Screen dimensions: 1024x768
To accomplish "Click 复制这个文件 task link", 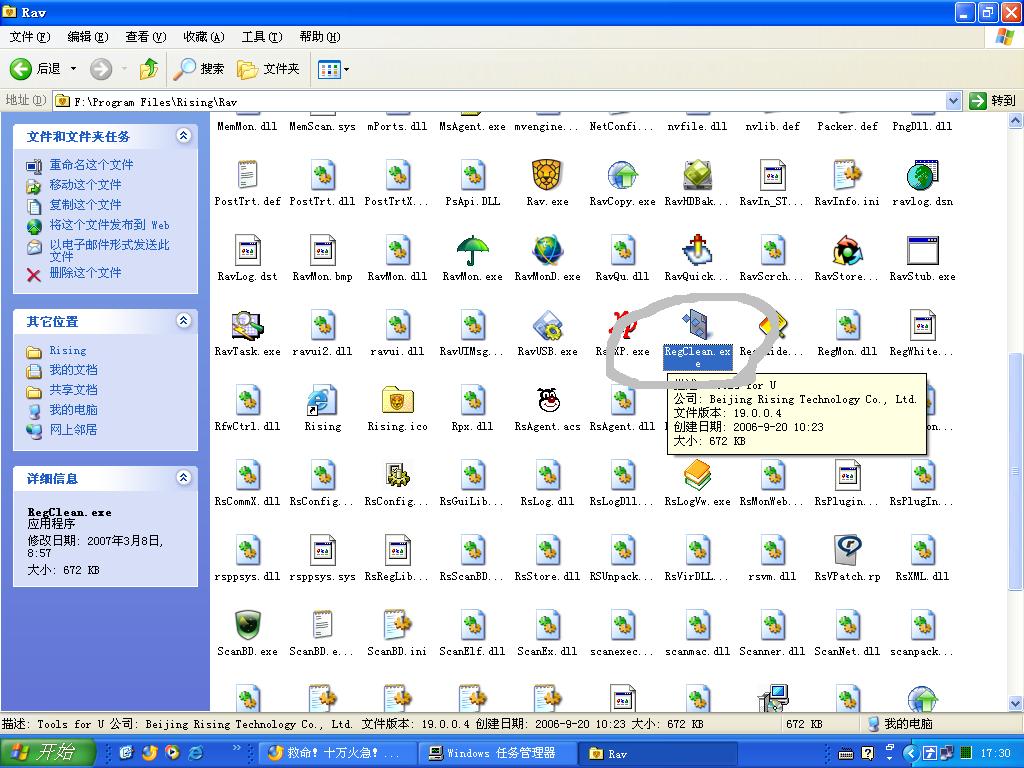I will (86, 205).
